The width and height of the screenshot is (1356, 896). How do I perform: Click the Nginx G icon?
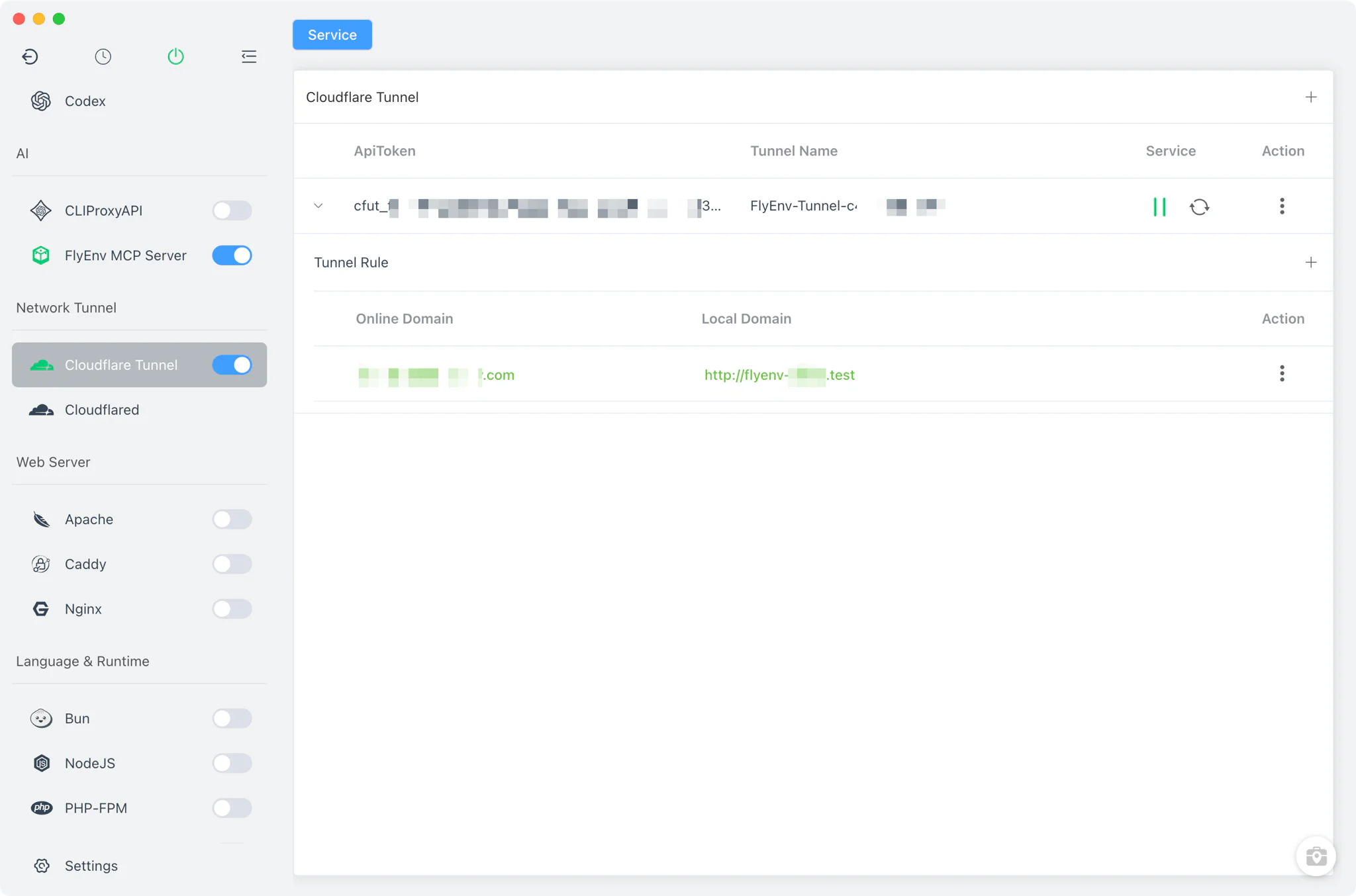pos(41,609)
